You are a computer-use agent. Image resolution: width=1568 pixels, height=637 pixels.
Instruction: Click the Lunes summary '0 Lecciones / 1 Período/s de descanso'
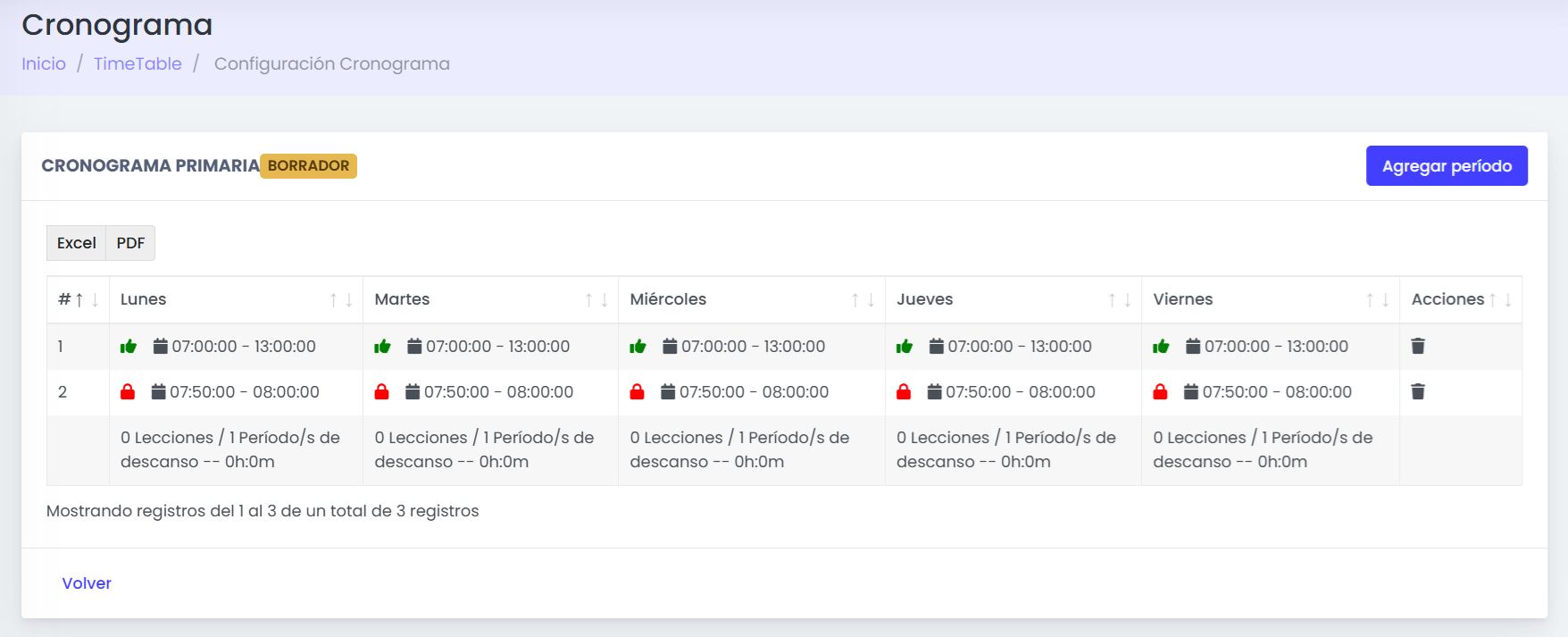click(230, 449)
